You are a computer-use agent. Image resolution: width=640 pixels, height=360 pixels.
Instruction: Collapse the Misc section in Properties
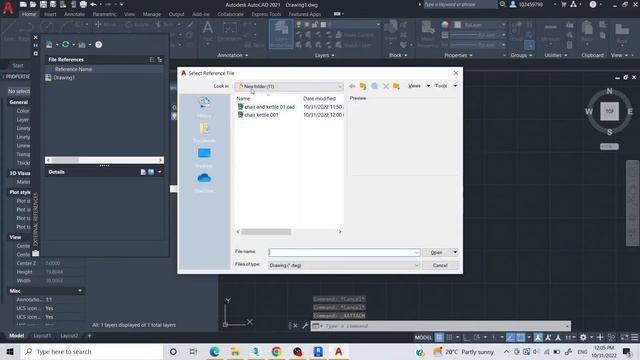click(80, 291)
